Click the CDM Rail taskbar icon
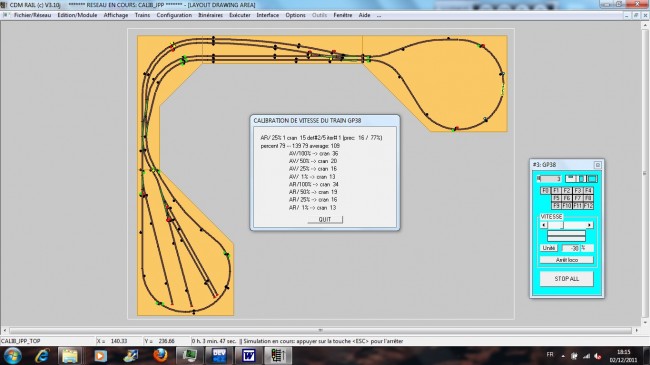 278,355
